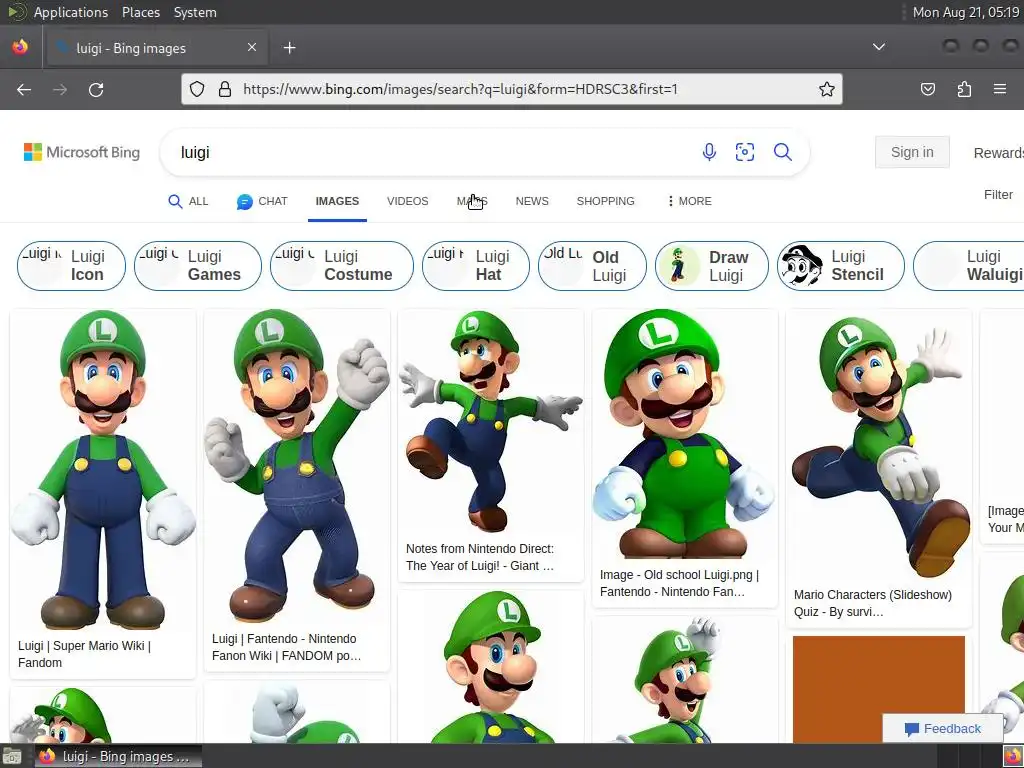Click the Firefox logo icon beside the tab
Viewport: 1024px width, 768px height.
pyautogui.click(x=20, y=47)
